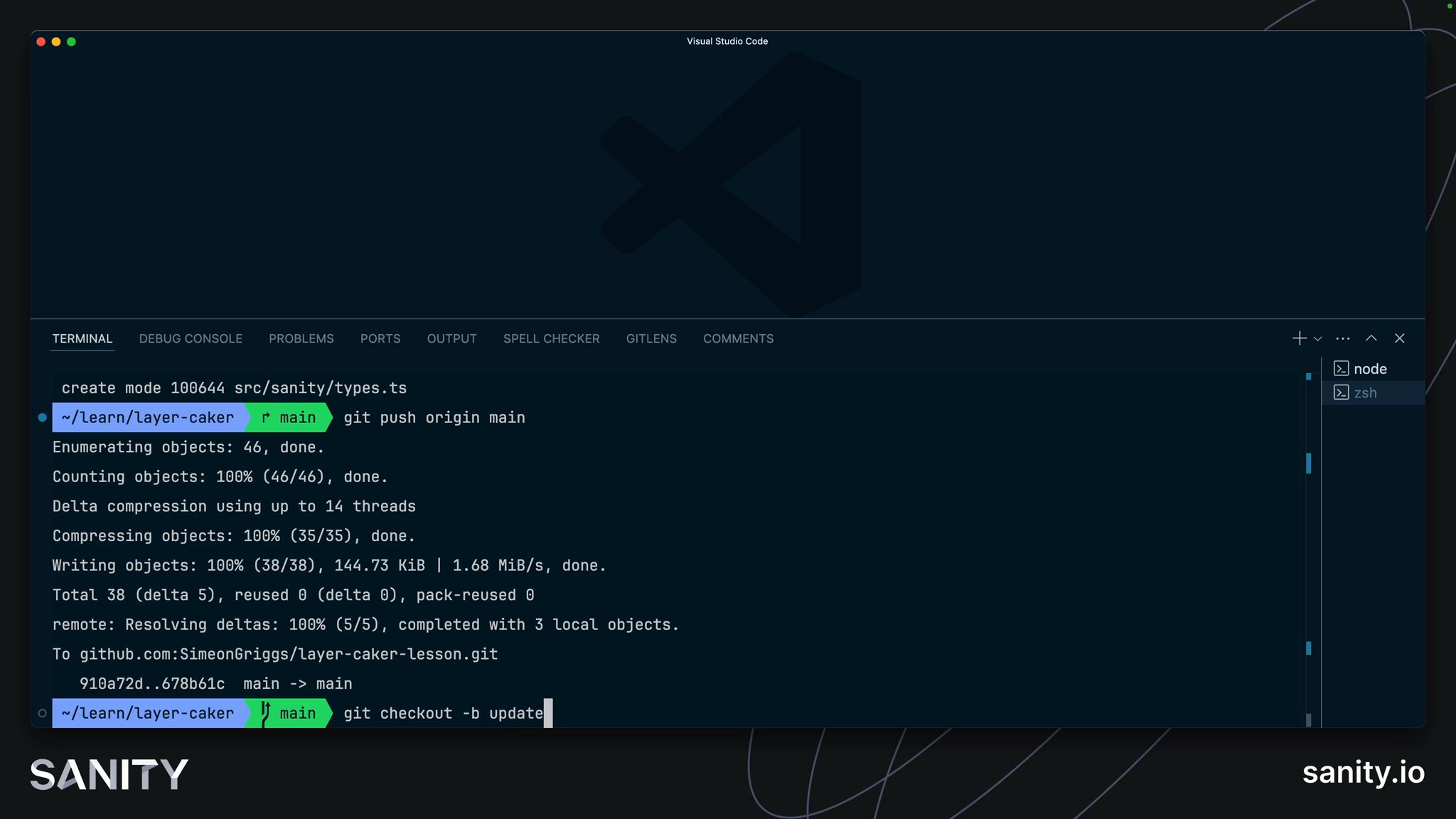Click the yellow minimize window button
The height and width of the screenshot is (819, 1456).
[x=56, y=42]
